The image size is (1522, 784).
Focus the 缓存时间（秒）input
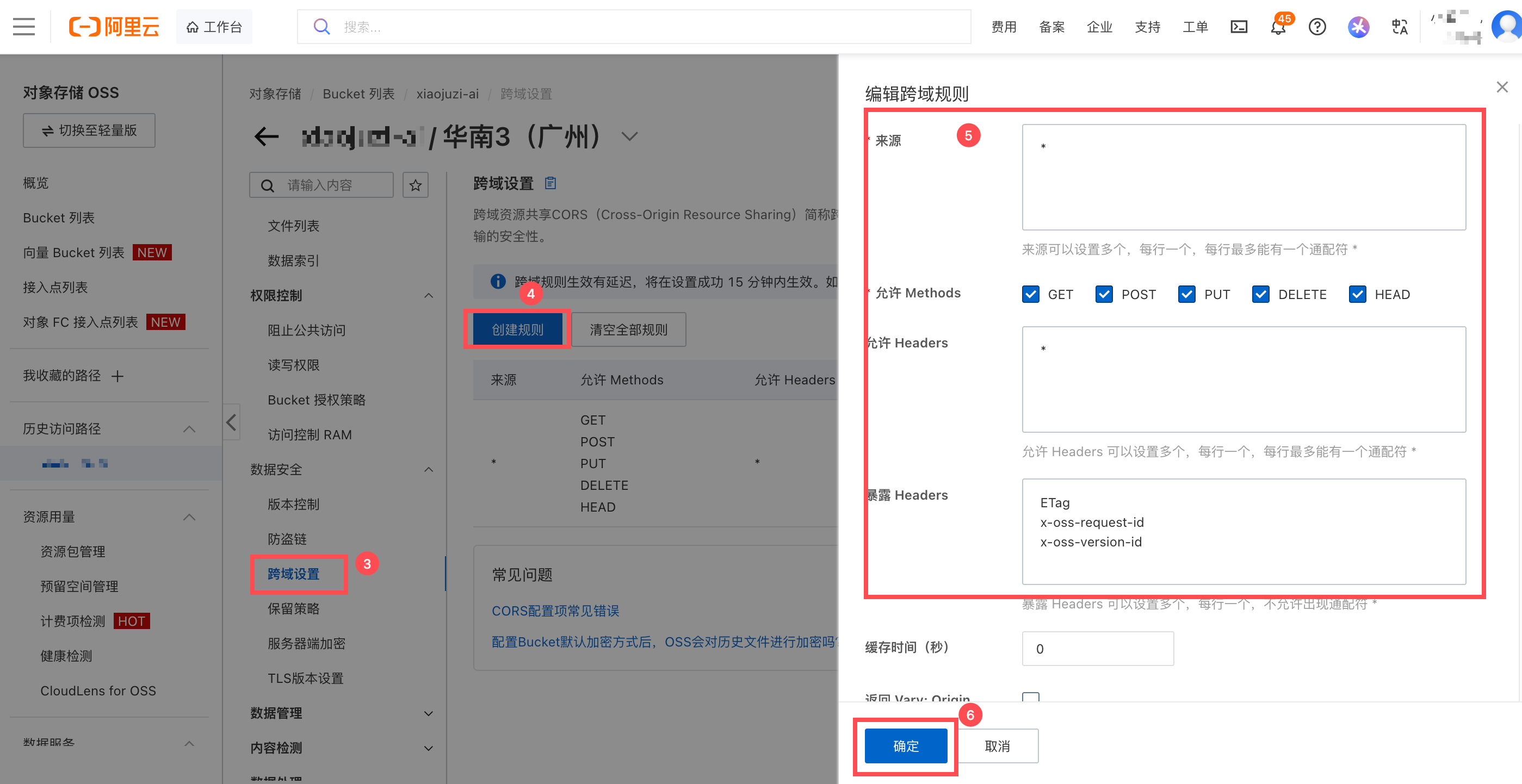(x=1098, y=649)
